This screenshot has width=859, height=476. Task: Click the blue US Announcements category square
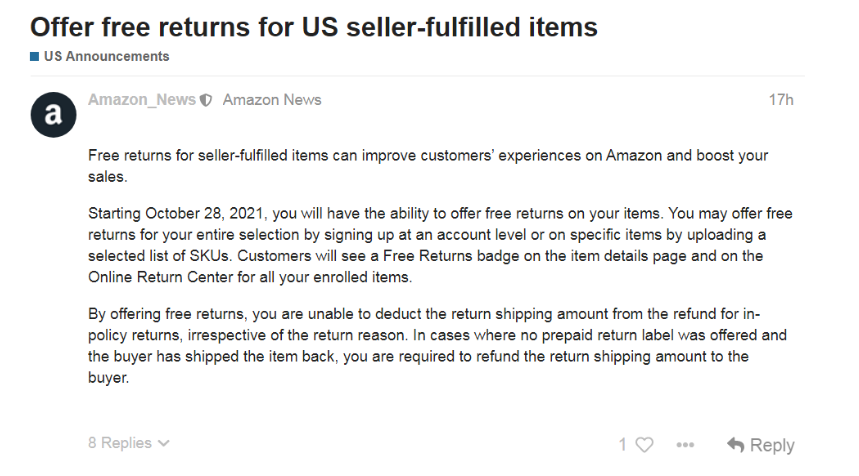coord(35,56)
